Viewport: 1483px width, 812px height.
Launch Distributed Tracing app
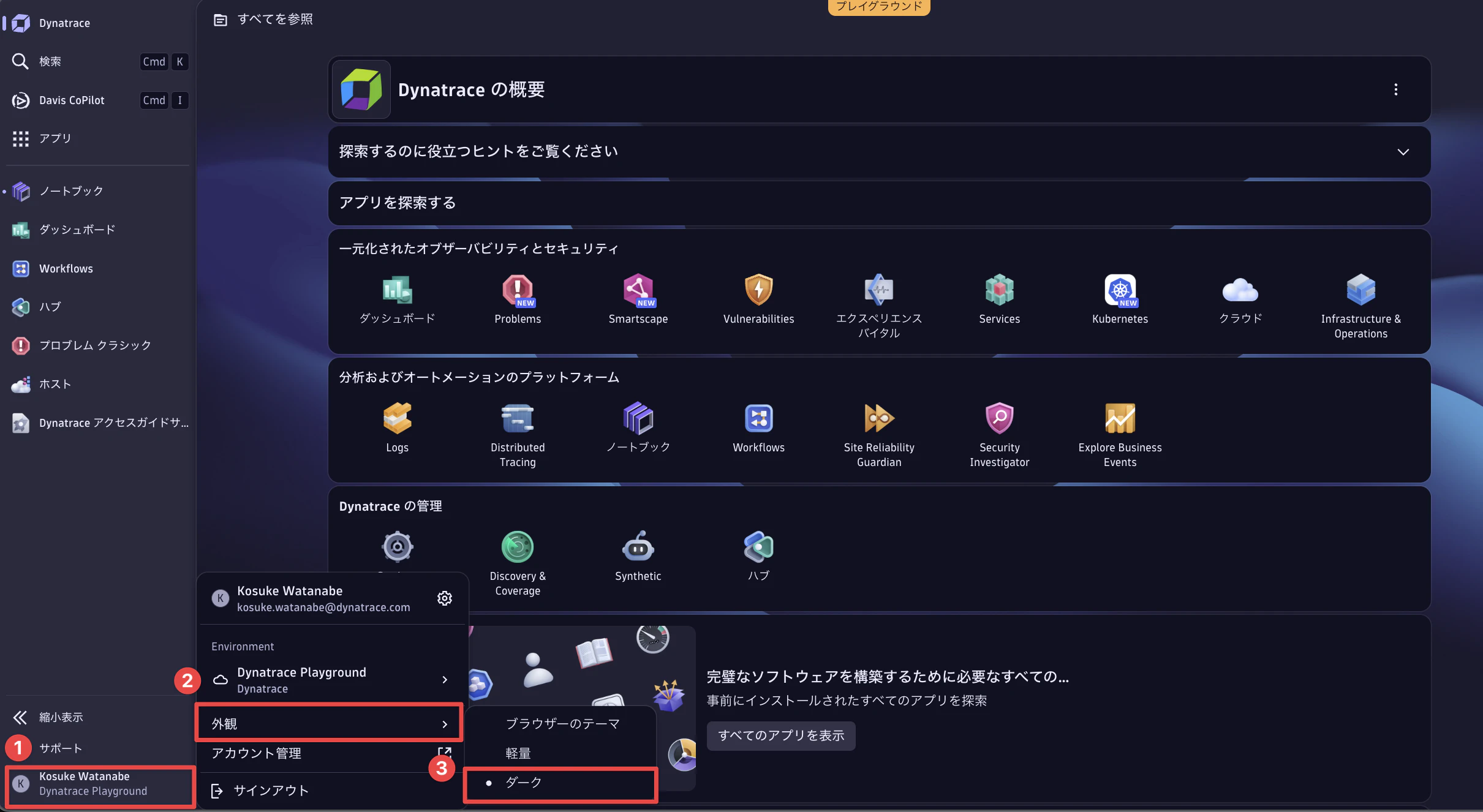click(518, 435)
